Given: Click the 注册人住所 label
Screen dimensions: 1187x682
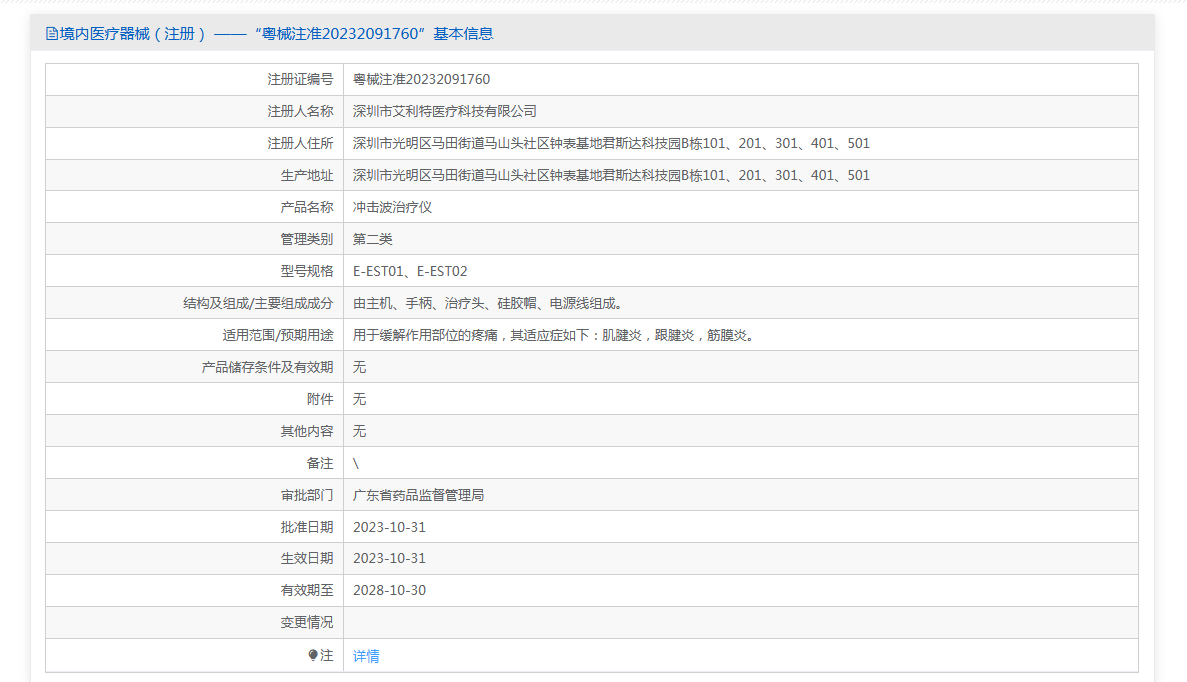Looking at the screenshot, I should click(300, 143).
